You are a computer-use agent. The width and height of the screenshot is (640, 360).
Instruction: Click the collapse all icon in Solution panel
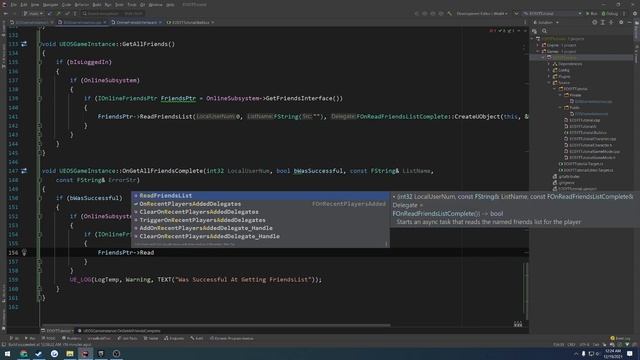pyautogui.click(x=611, y=22)
